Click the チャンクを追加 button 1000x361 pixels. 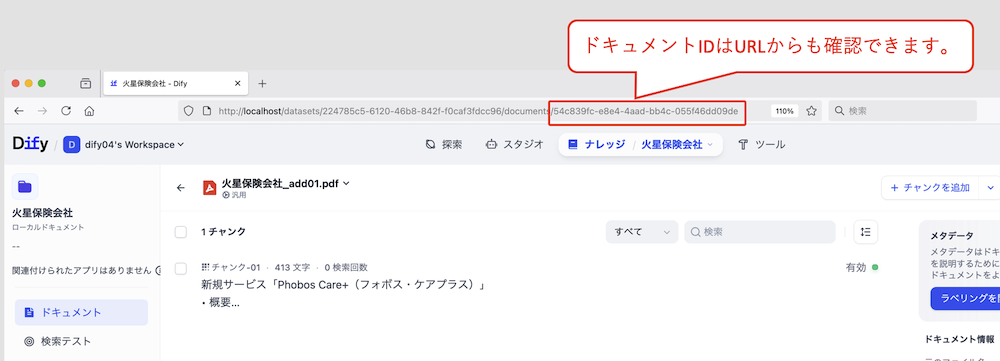pos(930,188)
